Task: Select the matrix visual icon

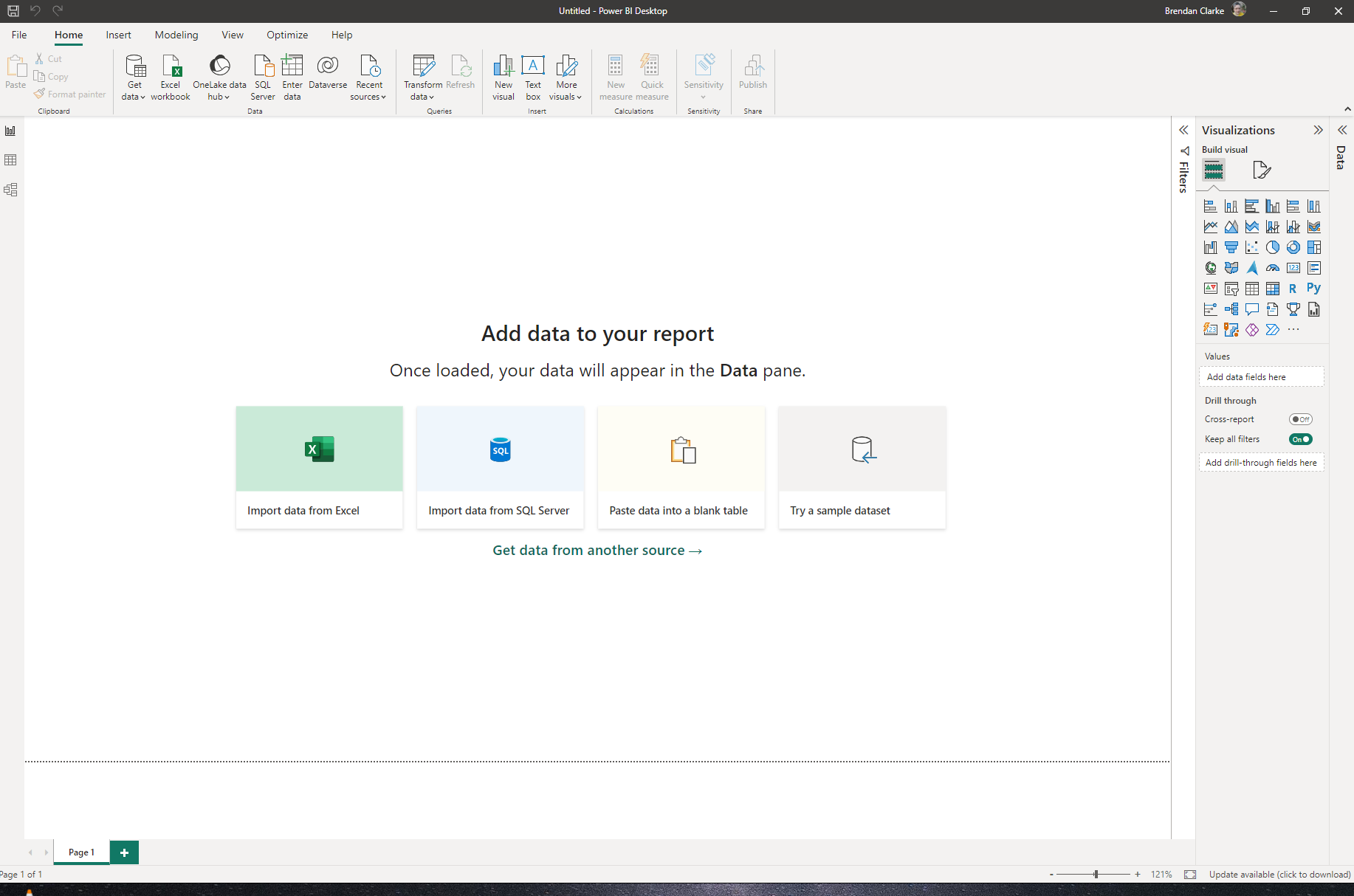Action: point(1273,289)
